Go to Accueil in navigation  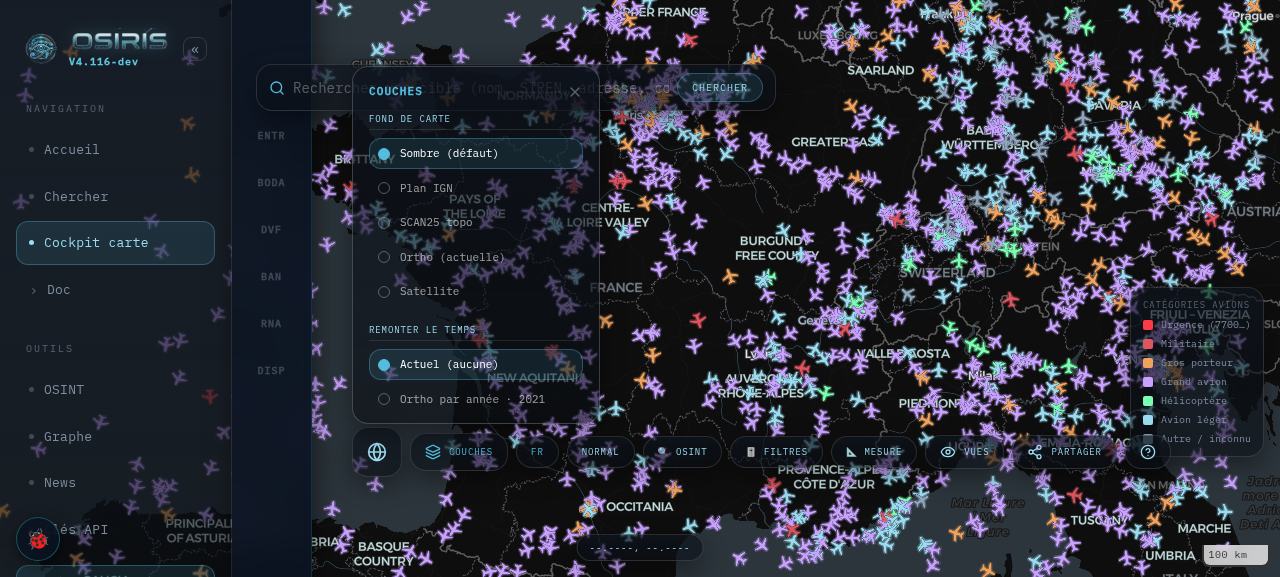click(116, 150)
